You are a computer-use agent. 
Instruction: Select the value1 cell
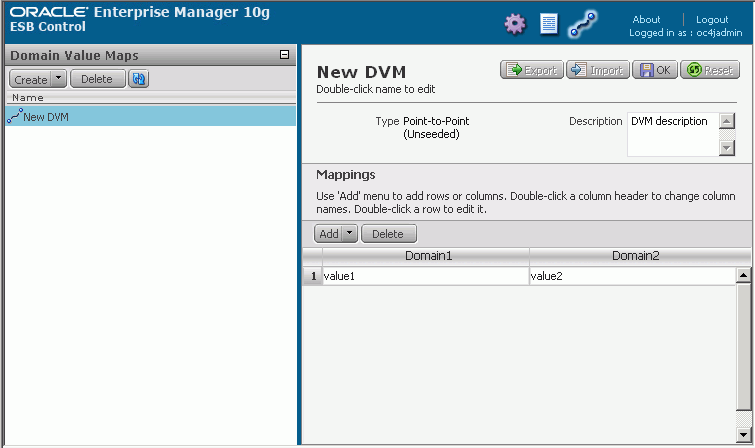click(426, 276)
